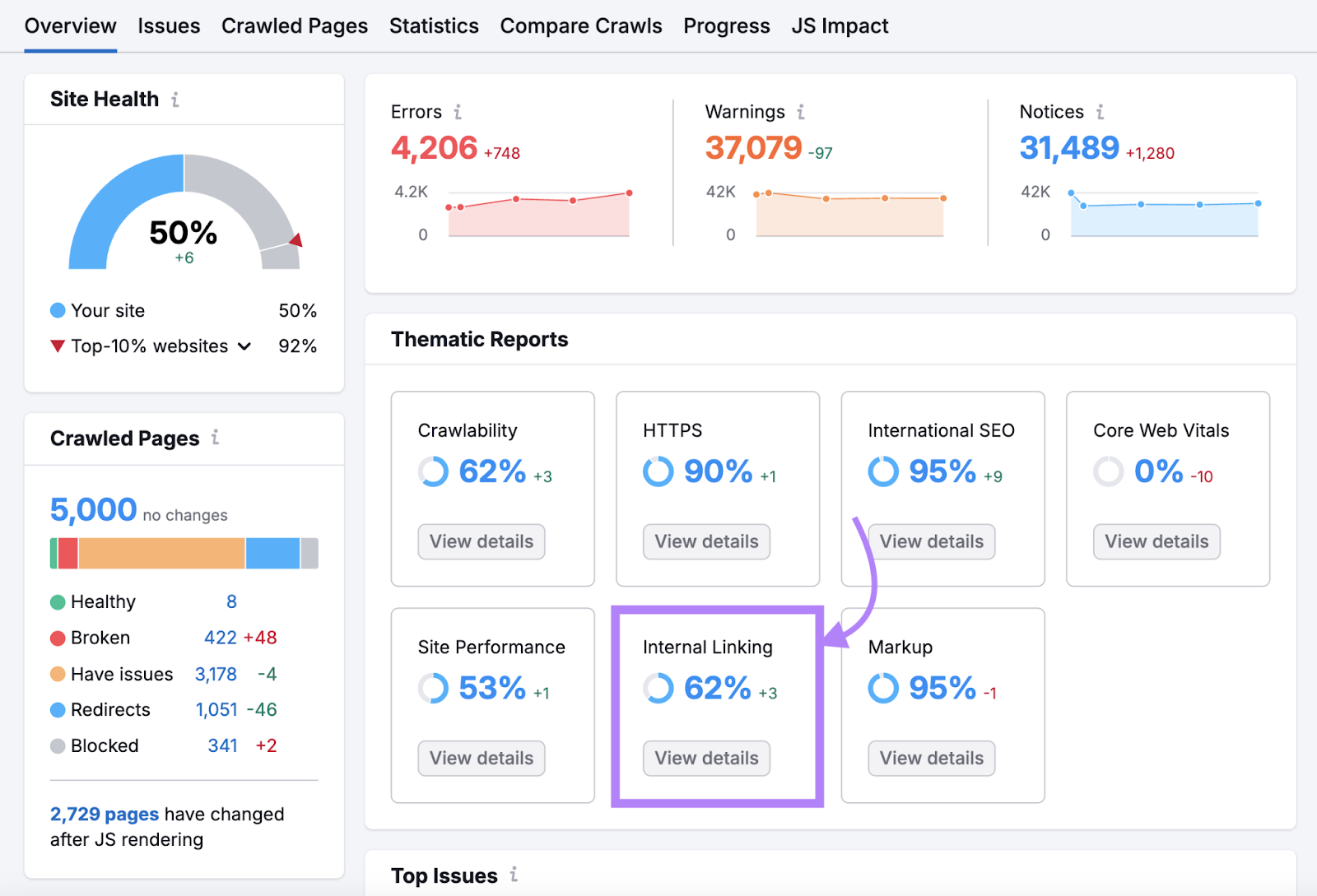Click the orange segment of crawled pages bar
Screen dimensions: 1317x896
tap(161, 553)
